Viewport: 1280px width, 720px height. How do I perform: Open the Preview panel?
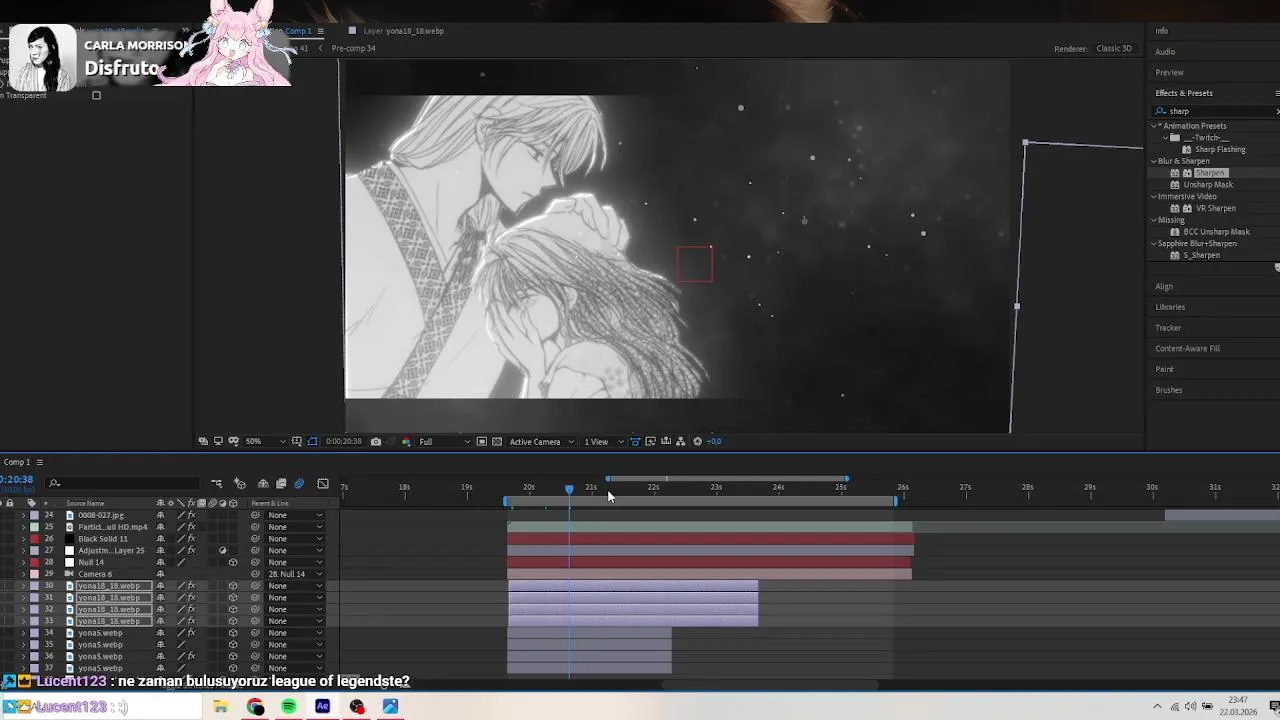(1169, 72)
